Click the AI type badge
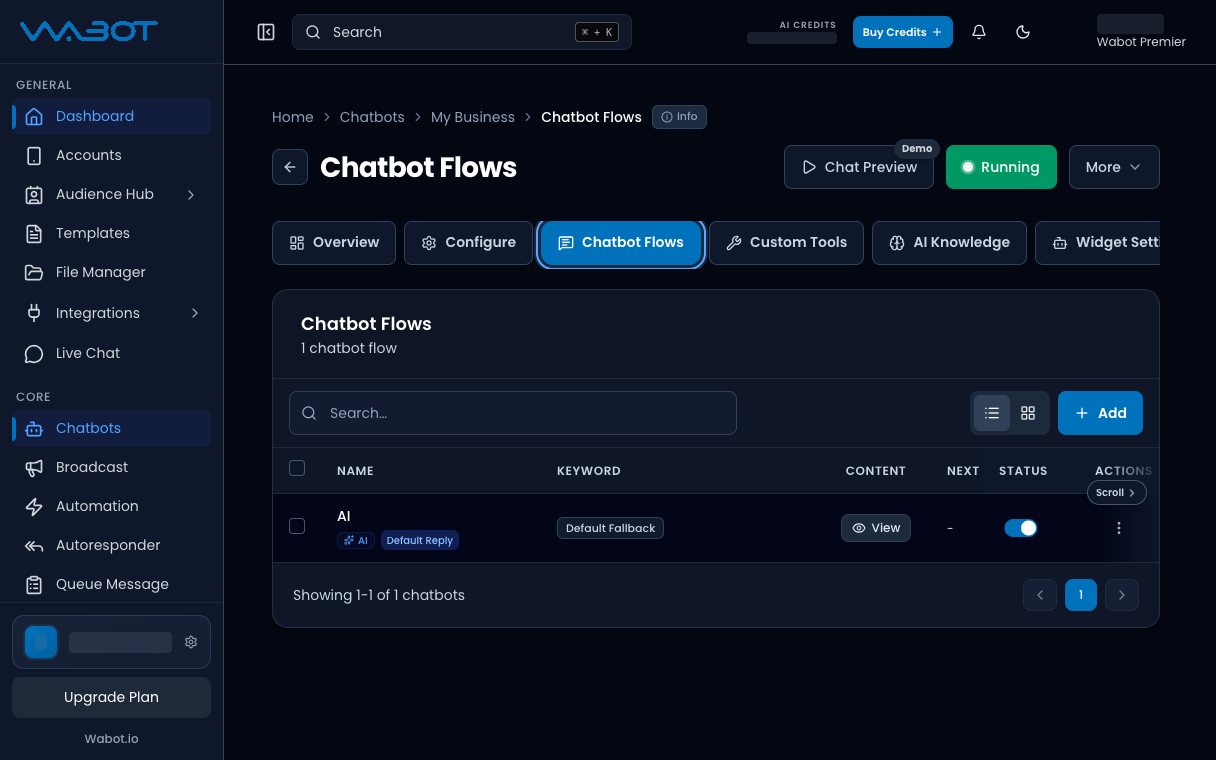This screenshot has height=760, width=1216. tap(356, 540)
